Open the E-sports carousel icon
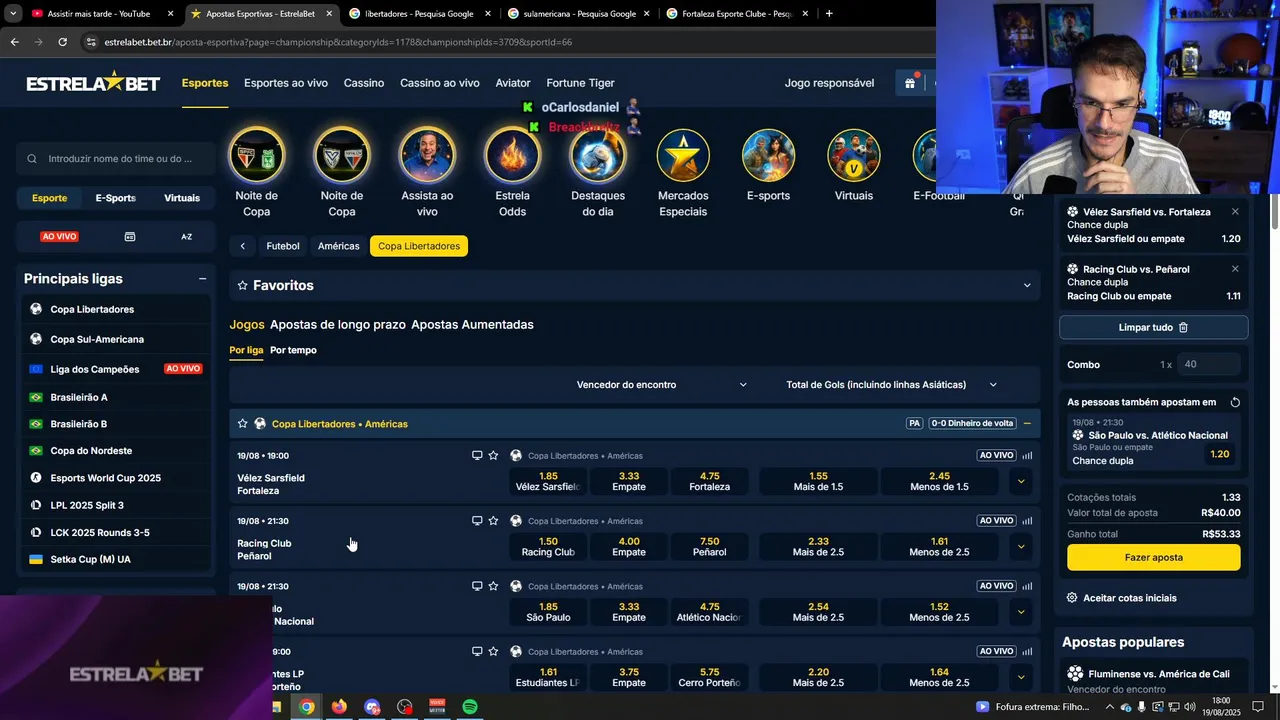 point(768,156)
